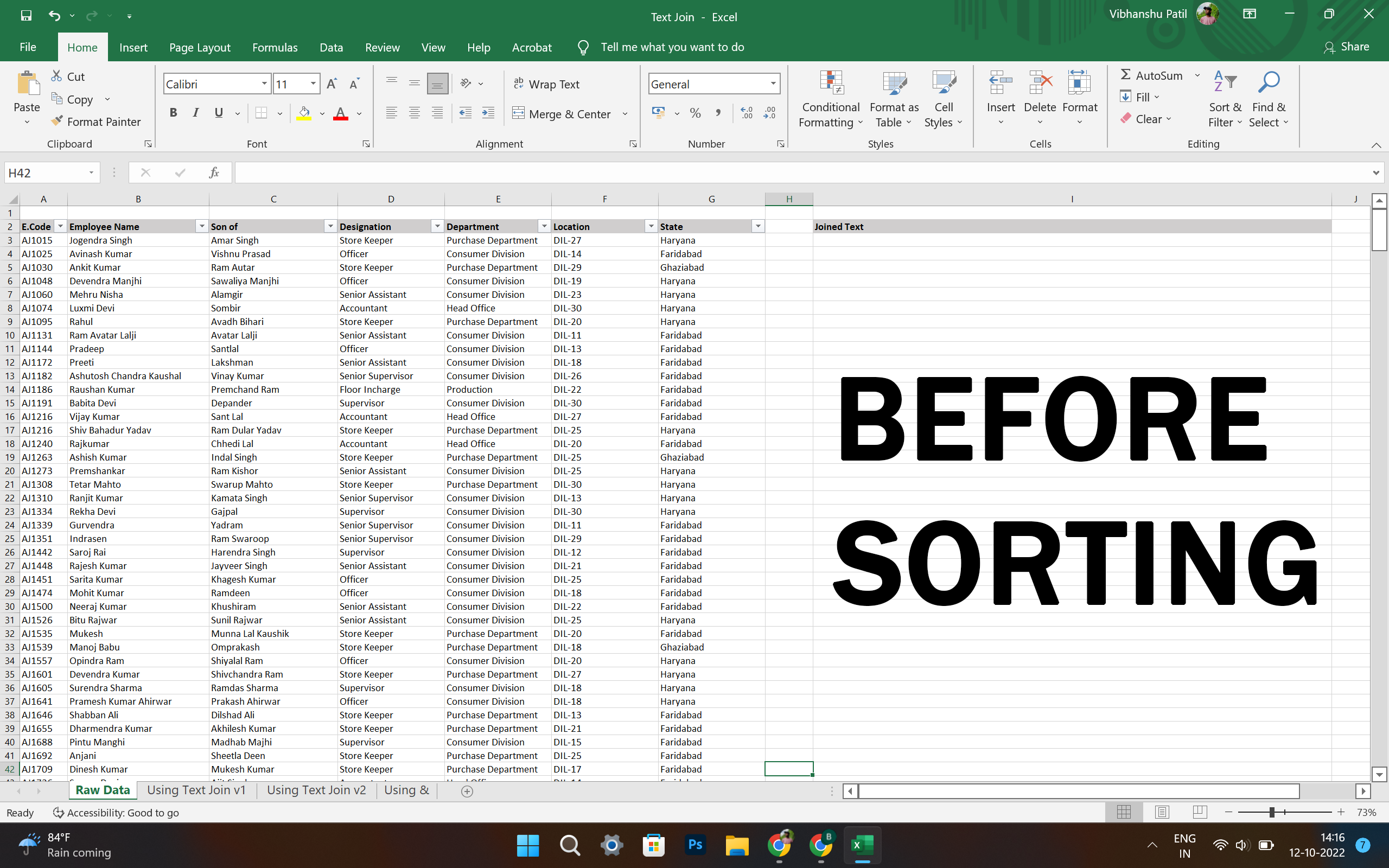Apply bold formatting from the Font group
The image size is (1389, 868).
tap(173, 112)
